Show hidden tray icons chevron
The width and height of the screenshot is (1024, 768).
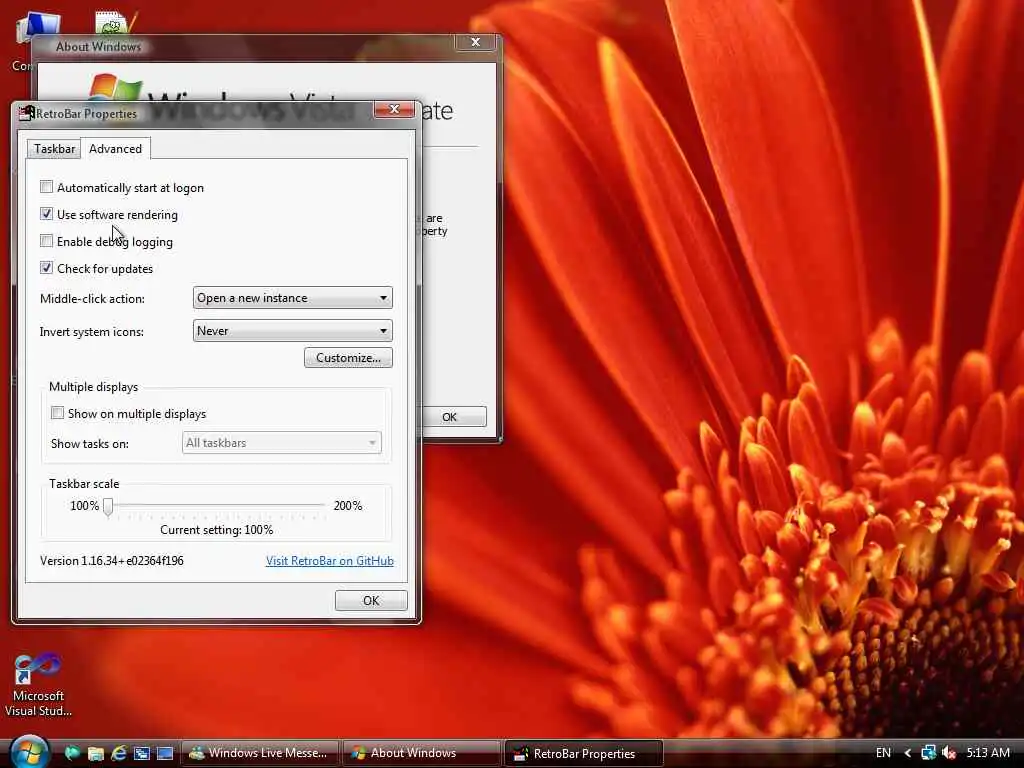click(x=907, y=753)
